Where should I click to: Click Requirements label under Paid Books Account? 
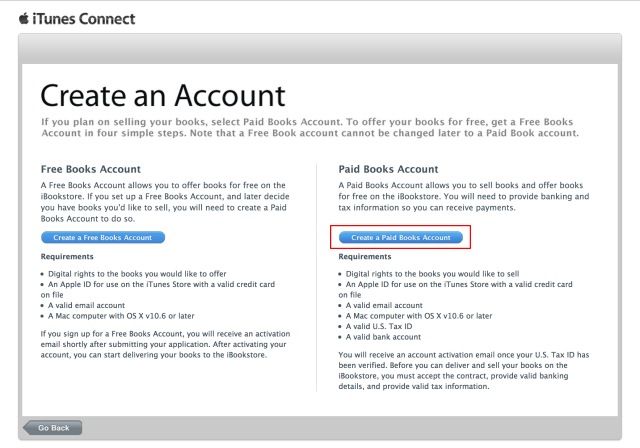point(364,256)
